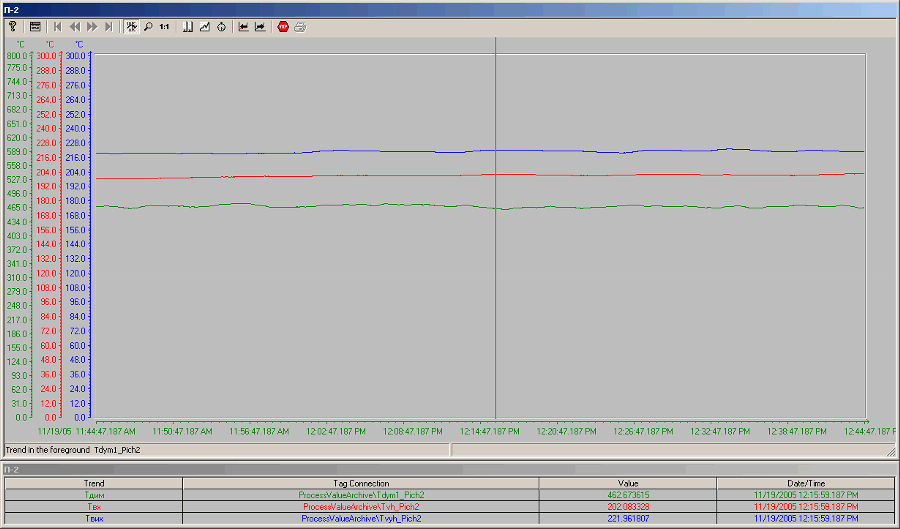The width and height of the screenshot is (900, 529).
Task: Bring previous trend to foreground
Action: coord(243,27)
